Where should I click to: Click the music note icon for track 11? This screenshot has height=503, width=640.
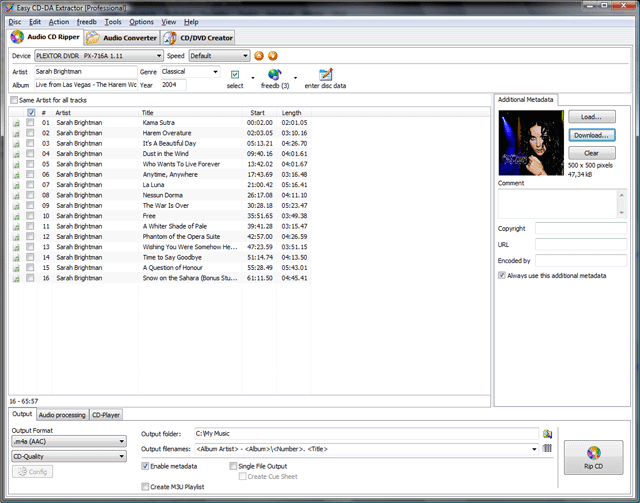coord(16,227)
